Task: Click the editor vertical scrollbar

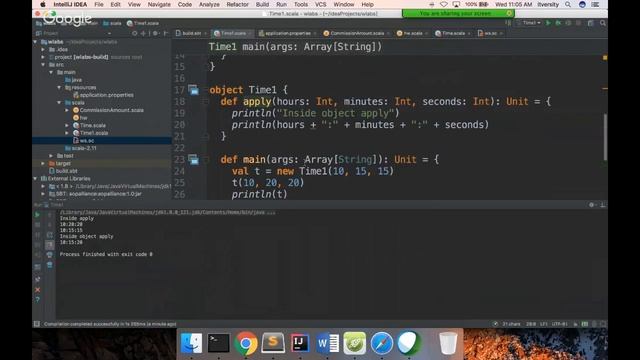Action: pyautogui.click(x=605, y=137)
